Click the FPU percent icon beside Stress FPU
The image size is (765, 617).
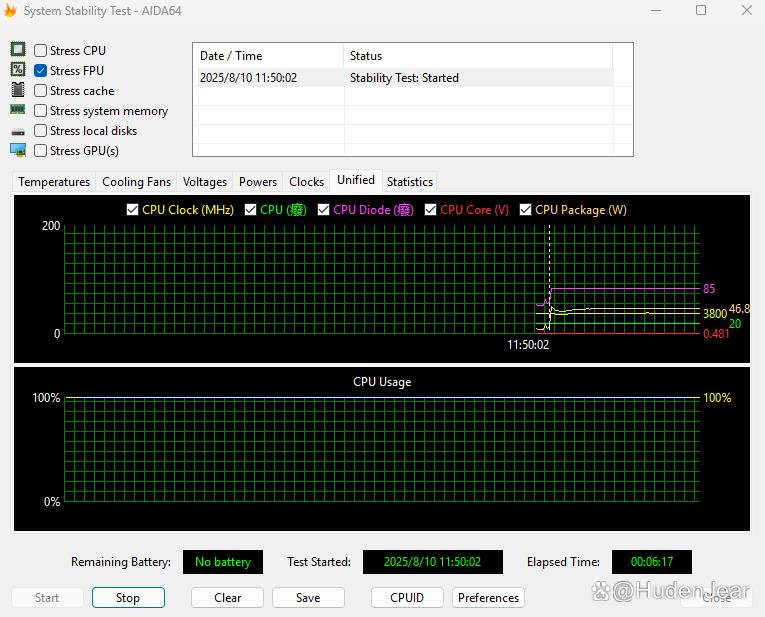[x=18, y=70]
